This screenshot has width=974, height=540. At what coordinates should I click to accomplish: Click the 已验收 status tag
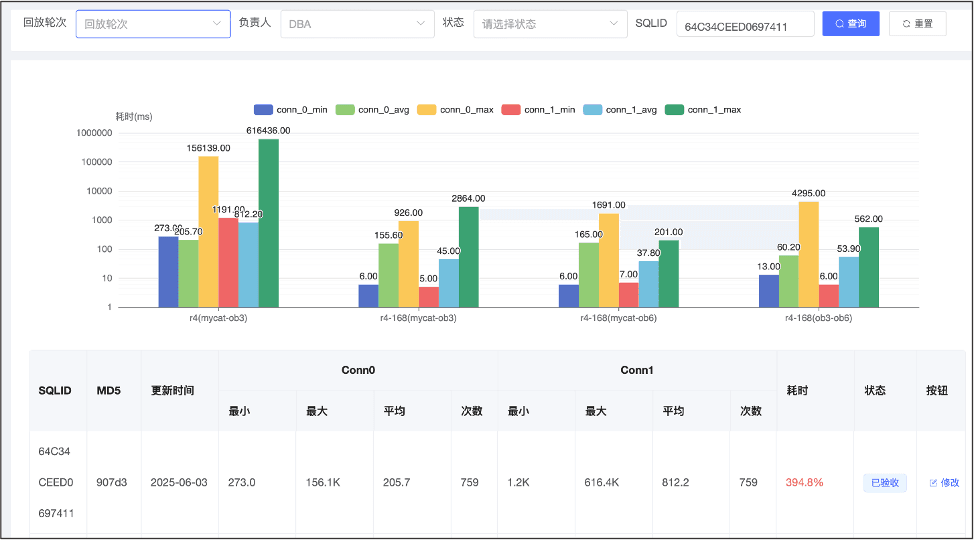tap(885, 483)
